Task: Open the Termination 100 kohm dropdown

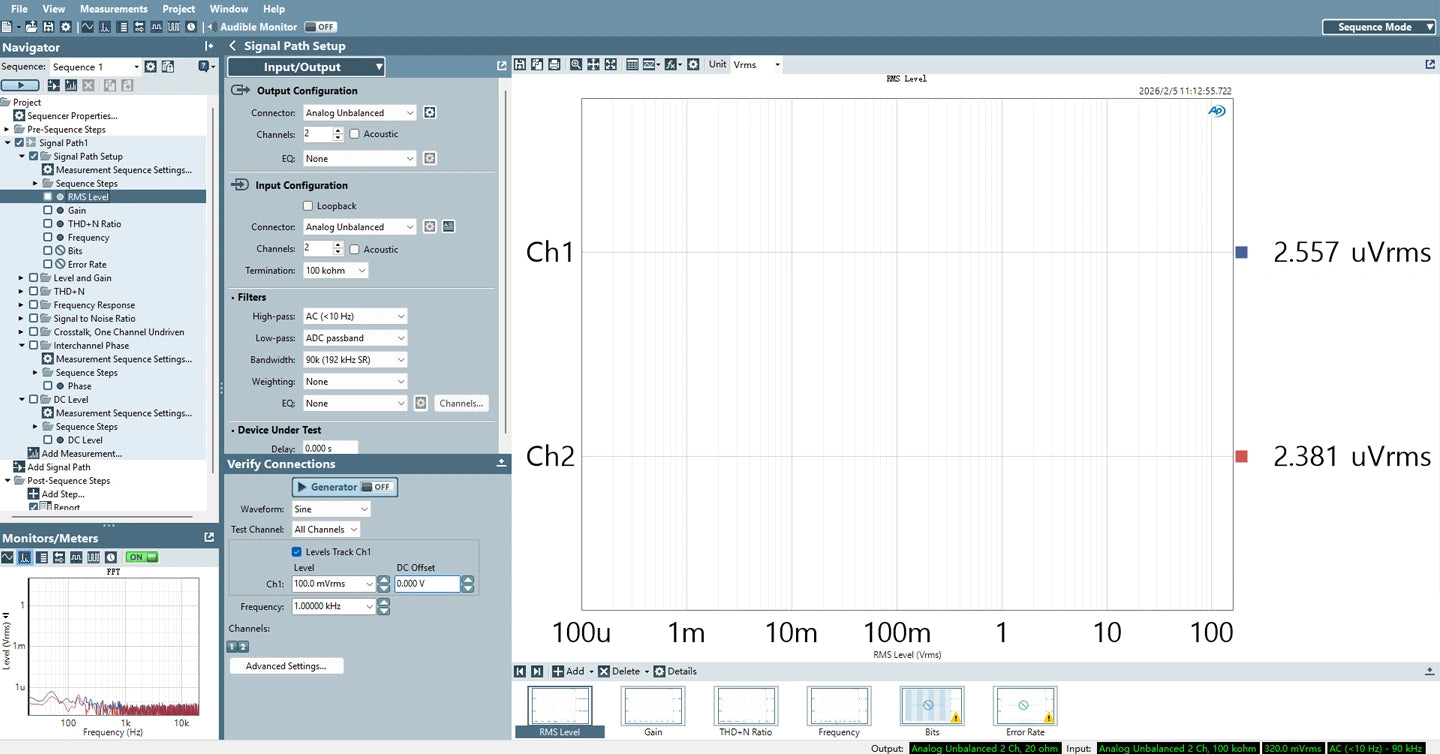Action: click(336, 271)
